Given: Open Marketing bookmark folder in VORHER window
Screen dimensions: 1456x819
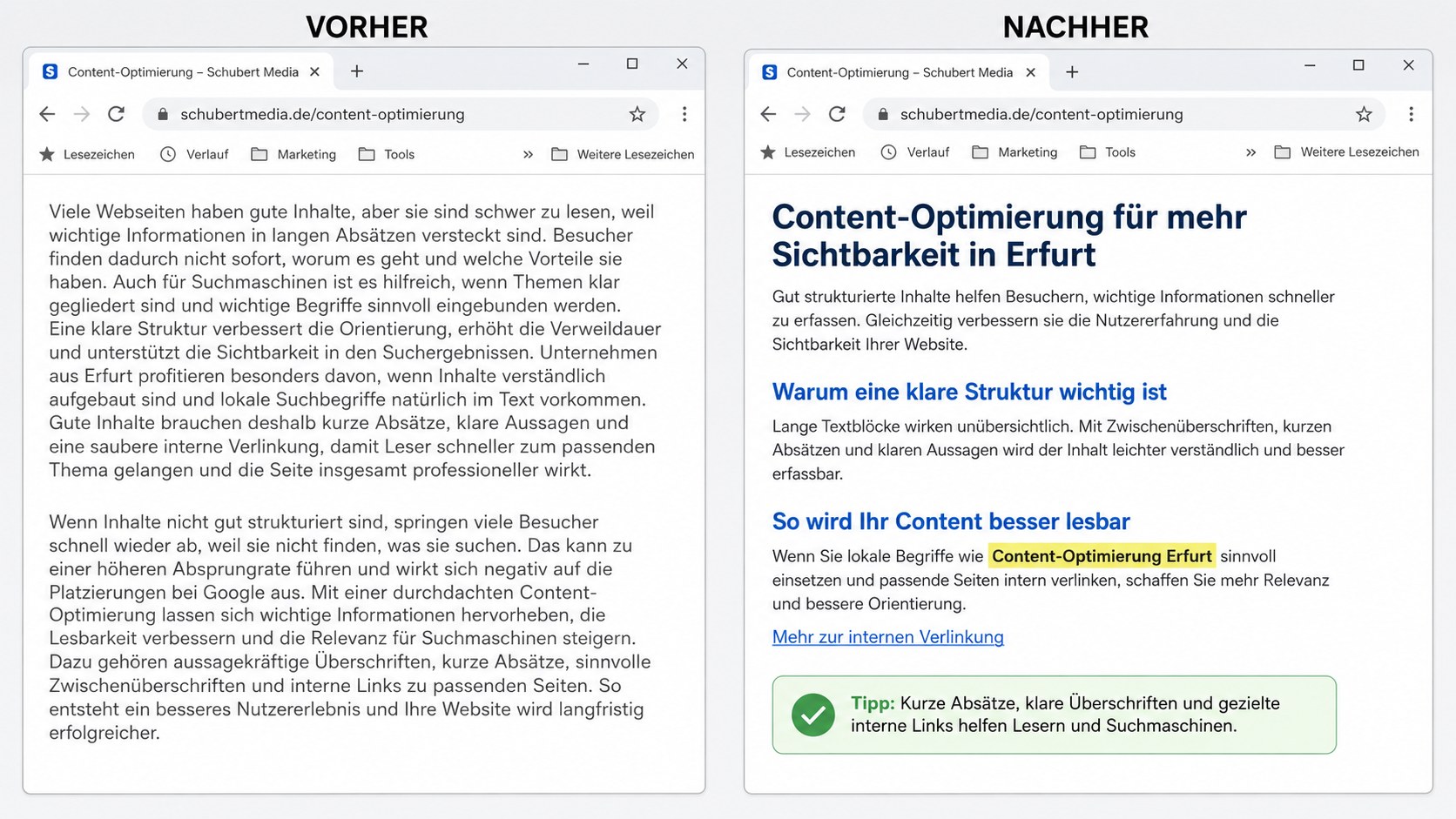Looking at the screenshot, I should coord(293,154).
